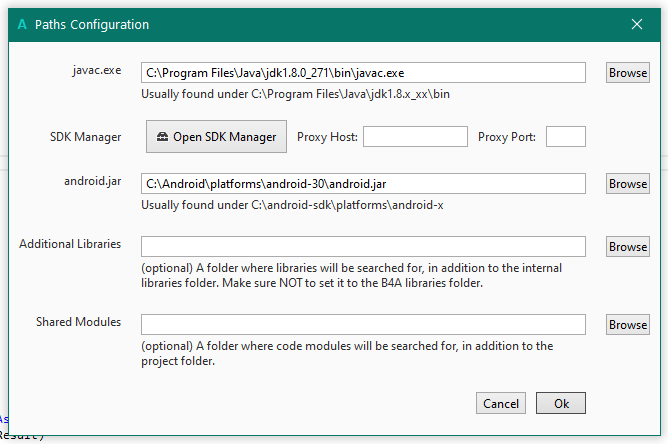Screen dimensions: 668x444
Task: Click the Additional Libraries folder field
Action: click(x=363, y=247)
